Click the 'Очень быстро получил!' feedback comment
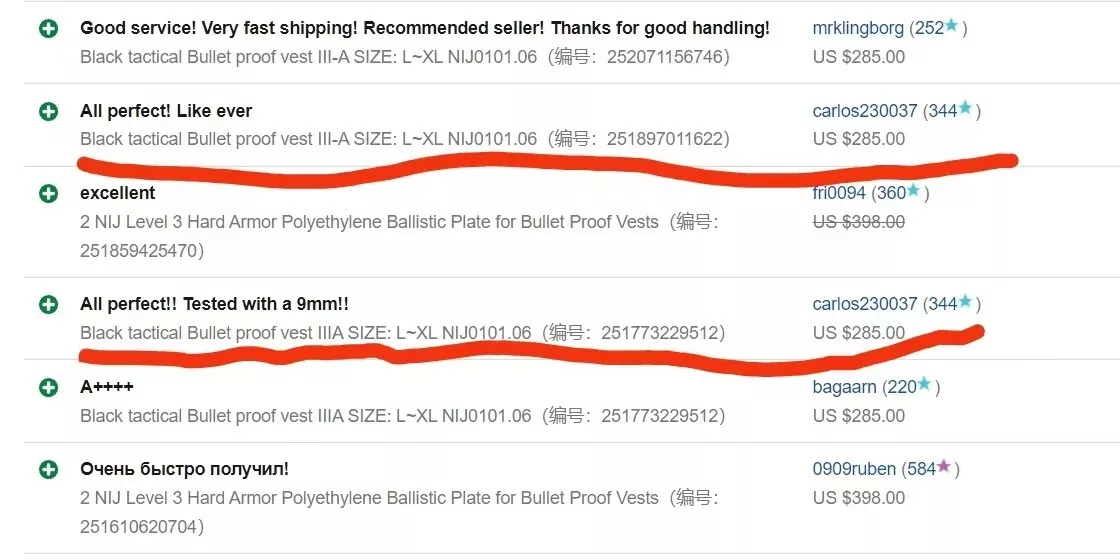Viewport: 1120px width, 560px height. click(x=184, y=469)
